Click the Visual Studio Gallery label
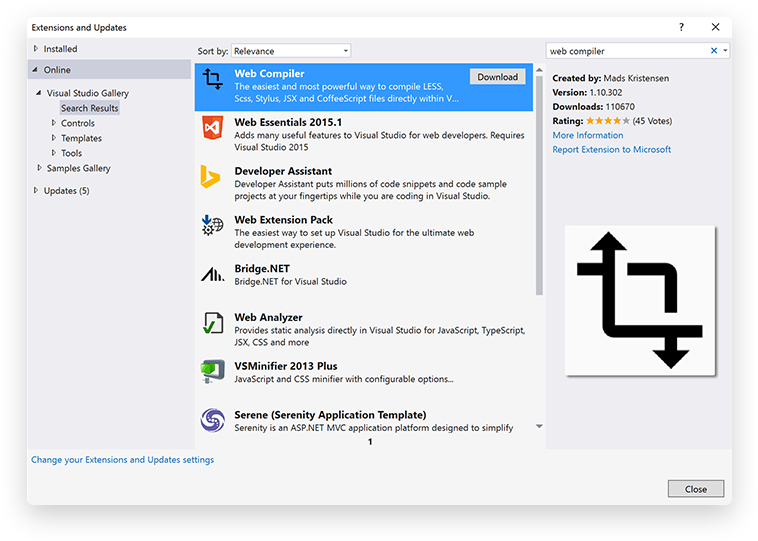Image resolution: width=758 pixels, height=541 pixels. point(87,93)
